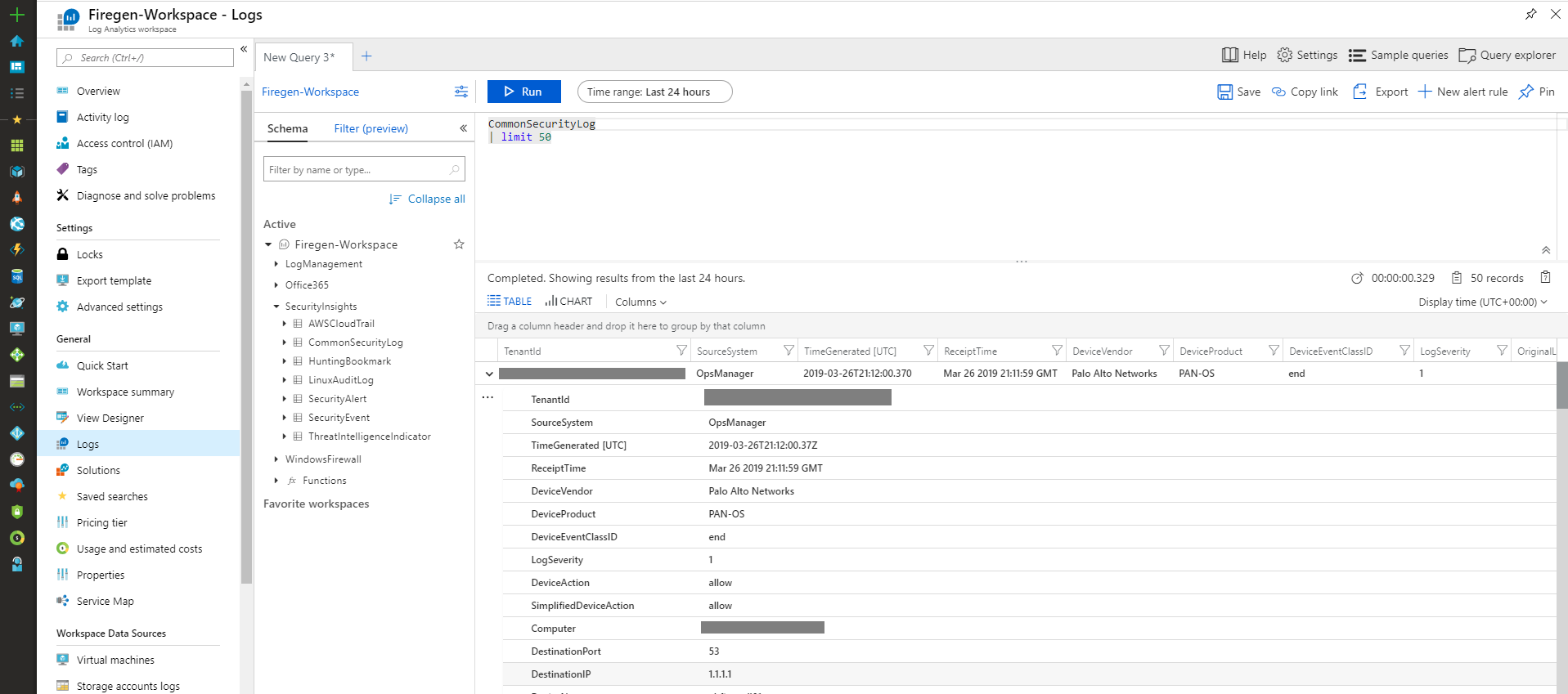Pin the query to dashboard
This screenshot has width=1568, height=694.
tap(1537, 92)
